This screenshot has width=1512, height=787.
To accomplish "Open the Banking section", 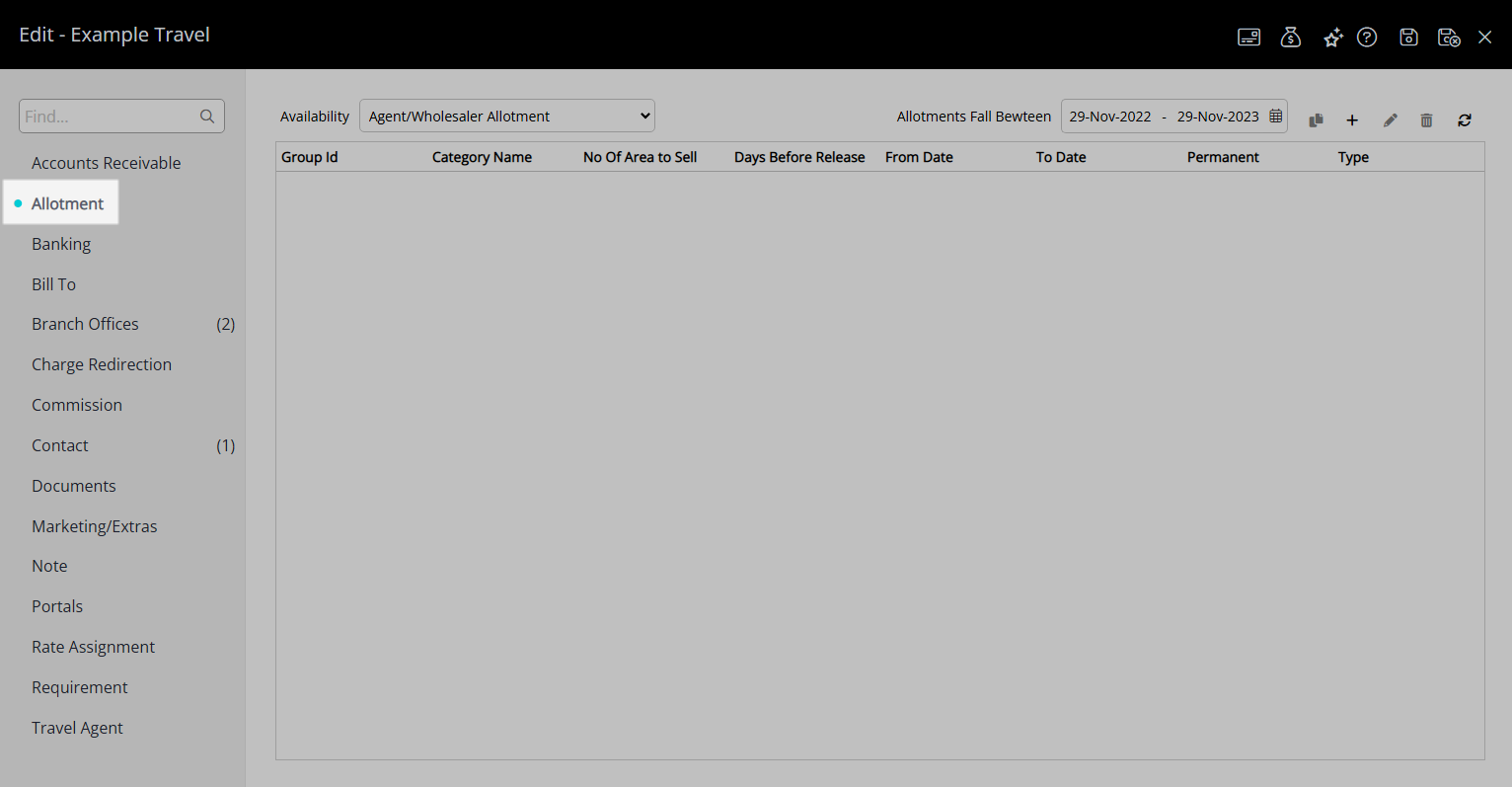I will (x=61, y=244).
